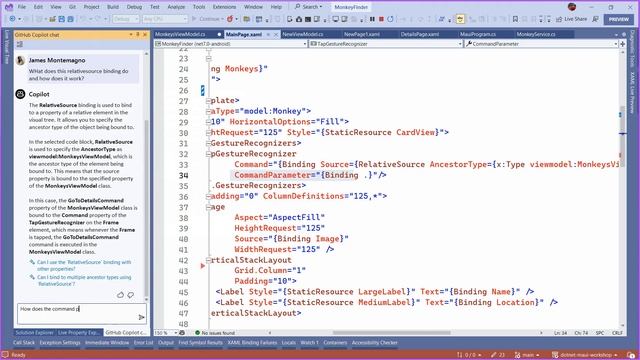Open the Call Stack window tab
The height and width of the screenshot is (360, 640).
click(24, 343)
